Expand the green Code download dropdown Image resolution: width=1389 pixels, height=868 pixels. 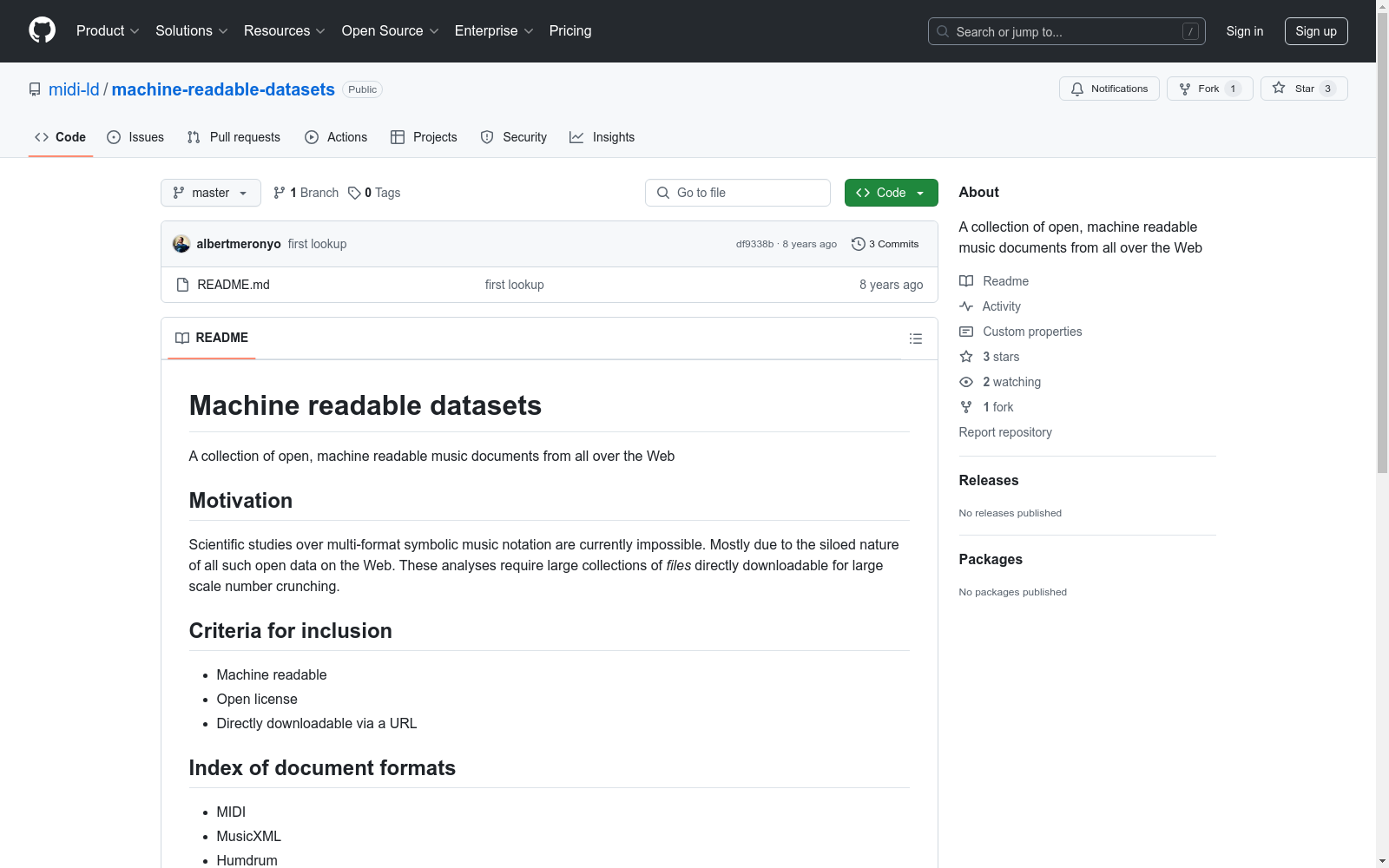(892, 193)
